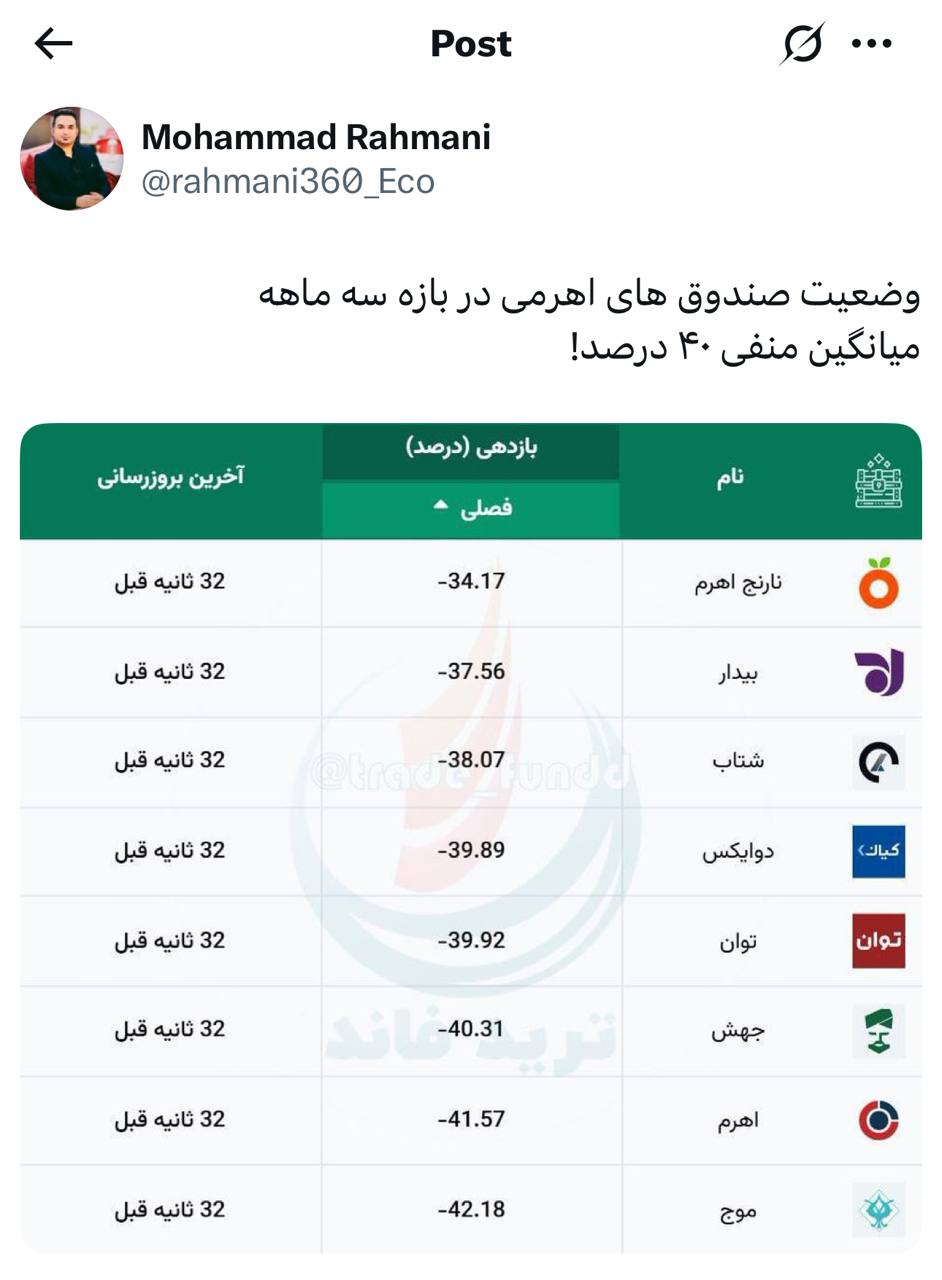Select the بازدهی (درصد) column header

[x=471, y=448]
